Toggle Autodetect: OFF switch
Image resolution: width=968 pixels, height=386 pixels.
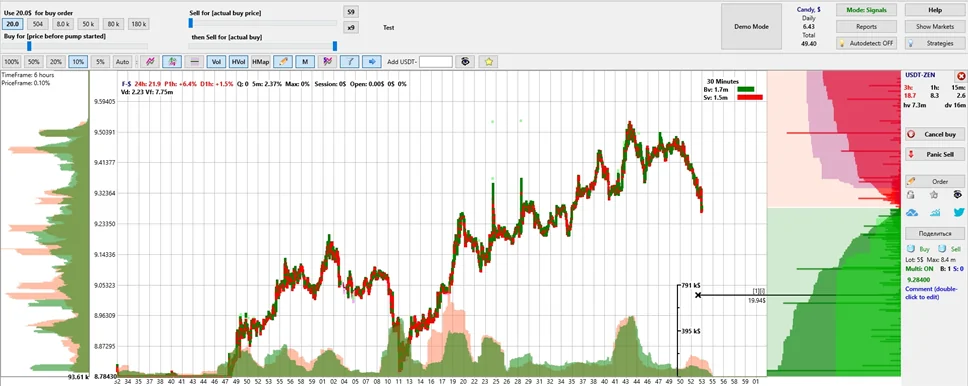click(x=866, y=44)
